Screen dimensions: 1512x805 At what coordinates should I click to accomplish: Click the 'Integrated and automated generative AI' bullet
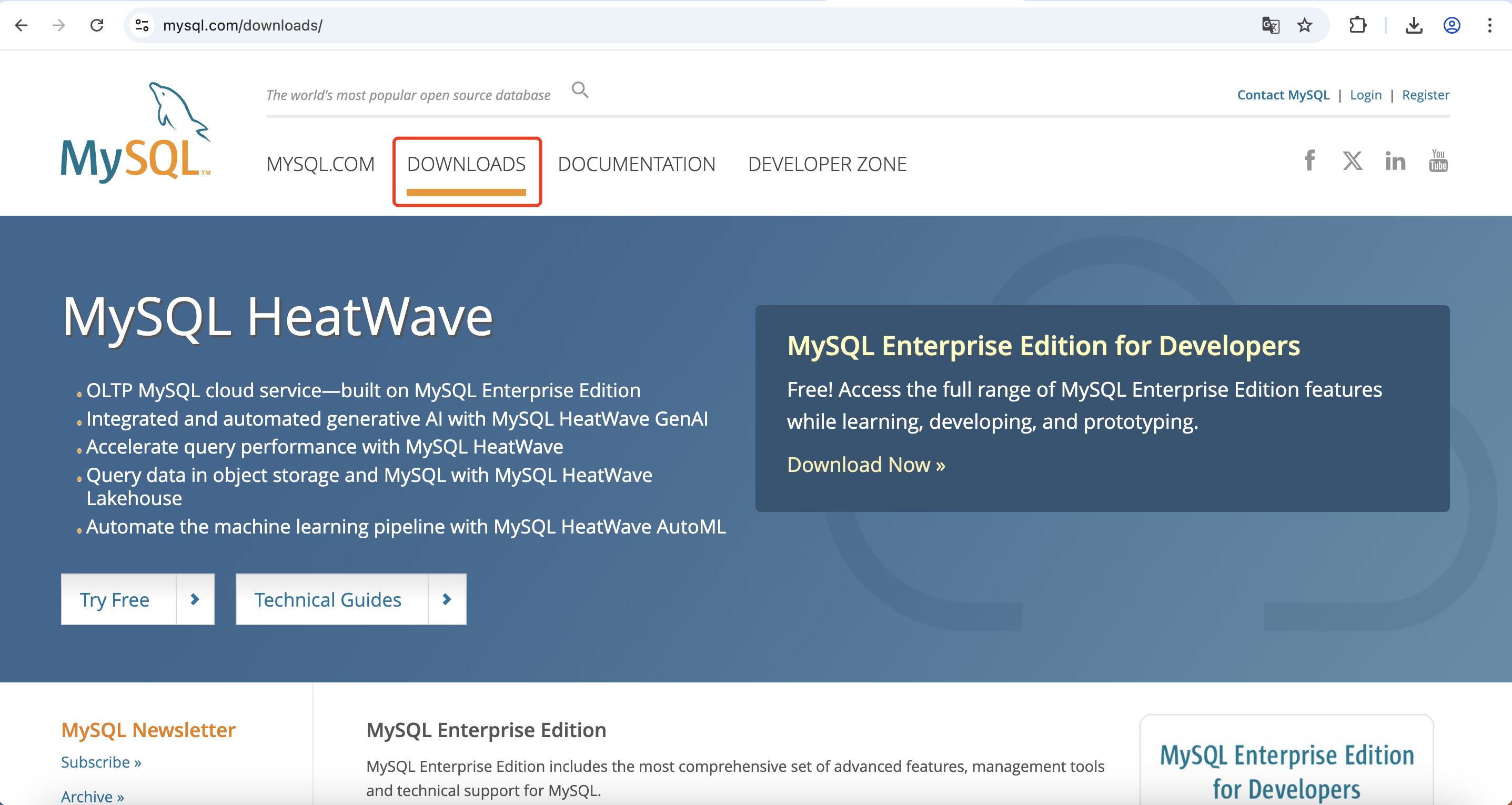[x=397, y=419]
